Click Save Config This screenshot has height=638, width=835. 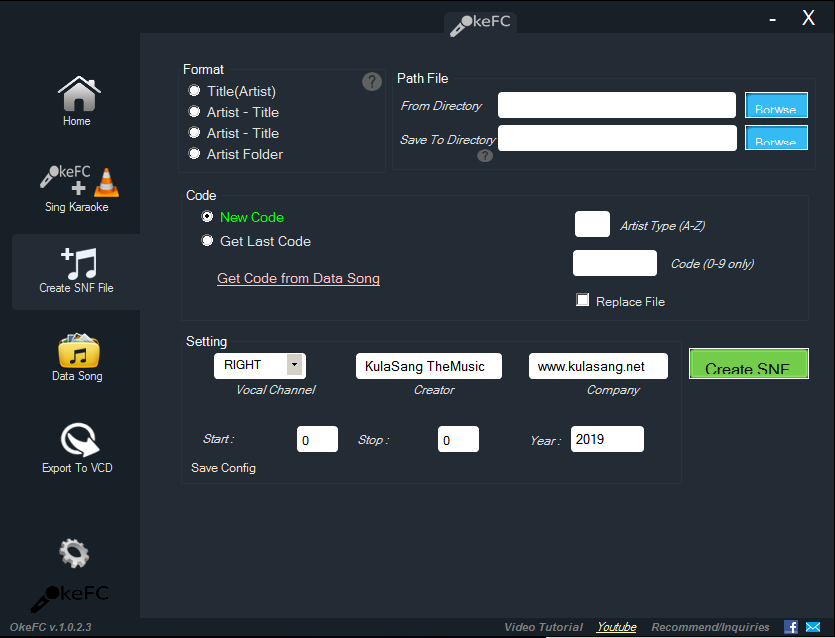point(224,468)
